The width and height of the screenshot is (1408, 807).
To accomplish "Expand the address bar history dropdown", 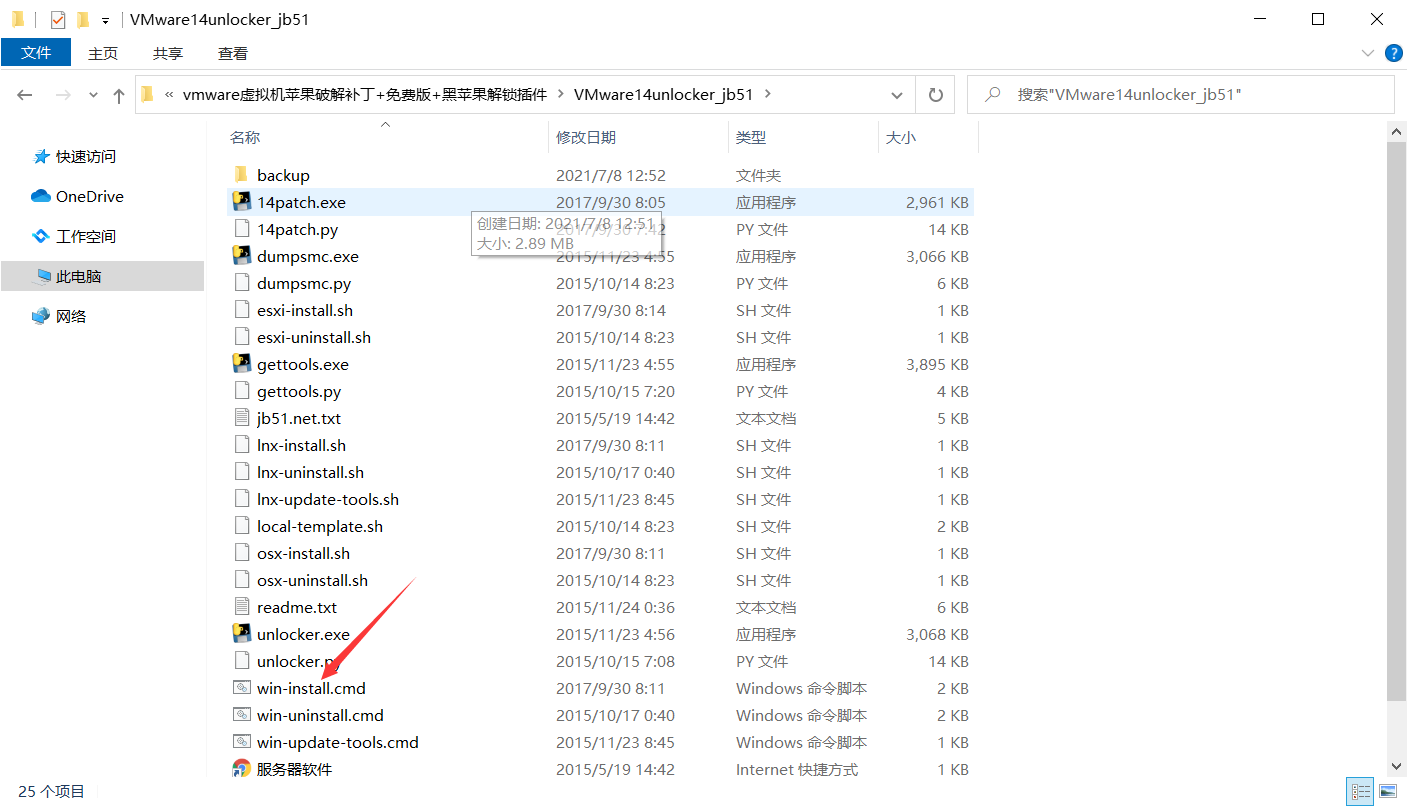I will tap(897, 95).
